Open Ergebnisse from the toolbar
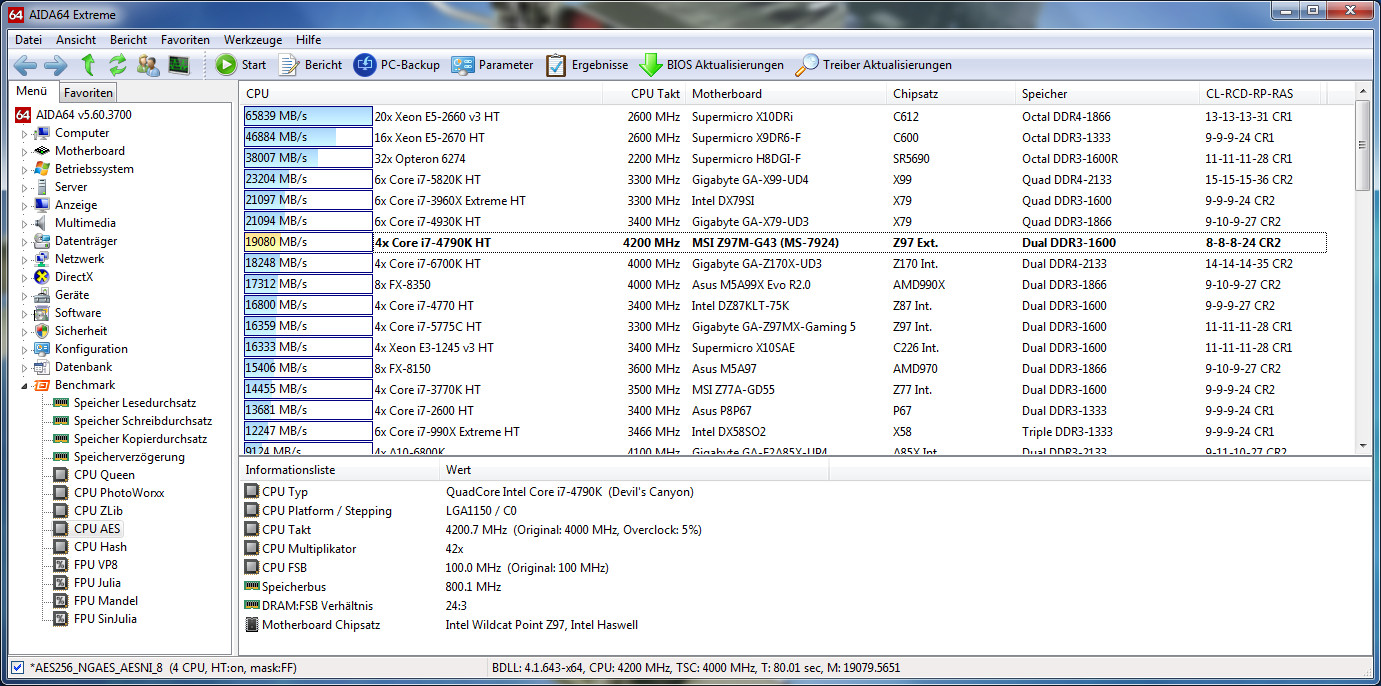The image size is (1381, 686). [x=587, y=65]
